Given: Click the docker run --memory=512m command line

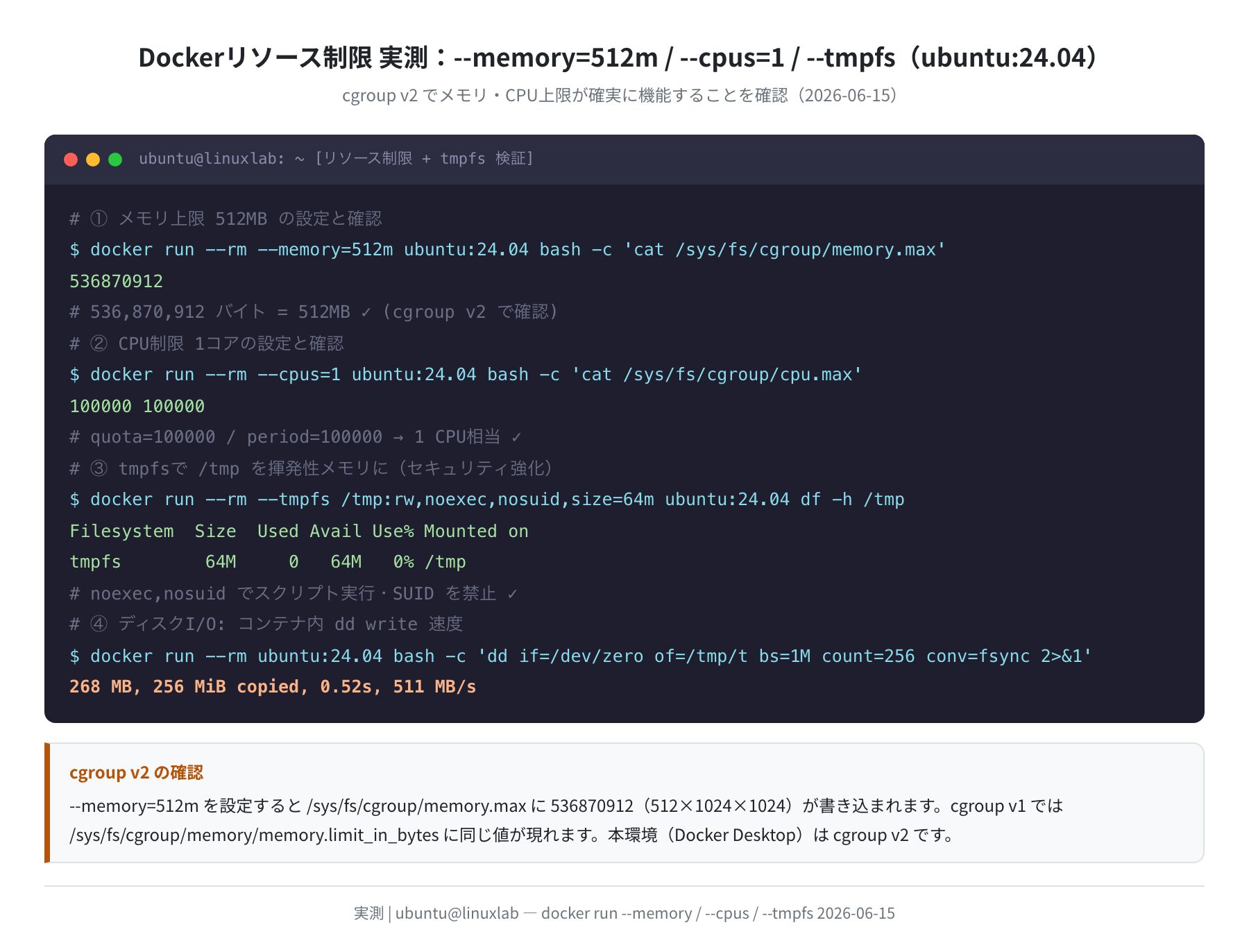Looking at the screenshot, I should (x=507, y=250).
